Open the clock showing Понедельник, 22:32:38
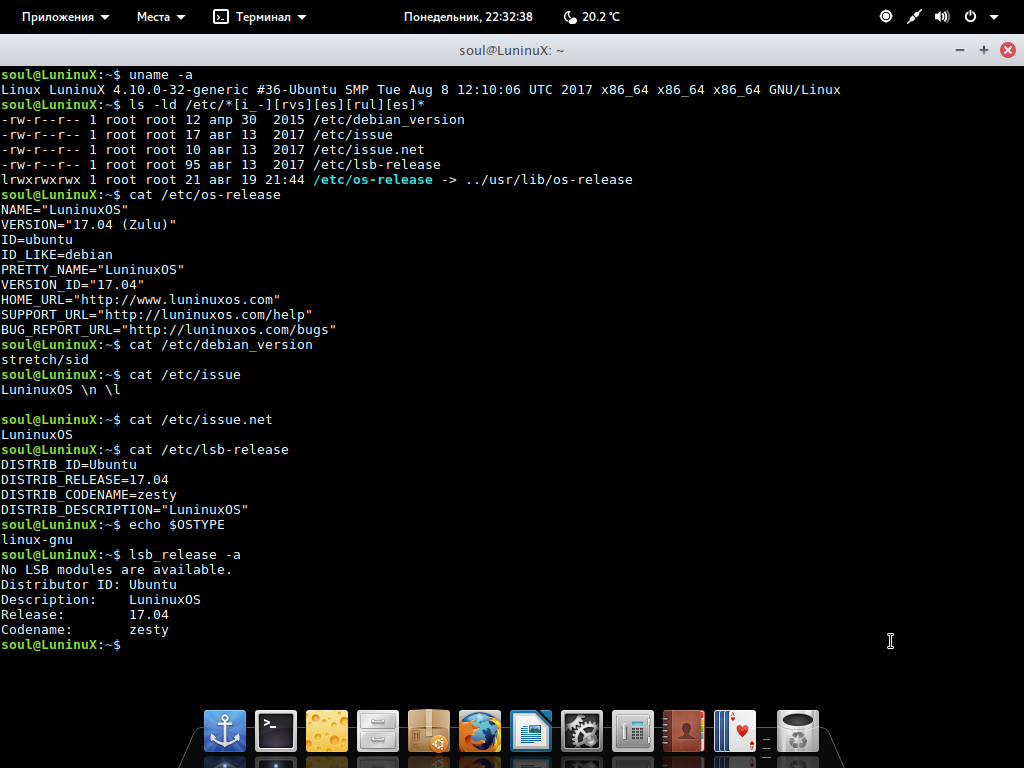 pyautogui.click(x=468, y=16)
